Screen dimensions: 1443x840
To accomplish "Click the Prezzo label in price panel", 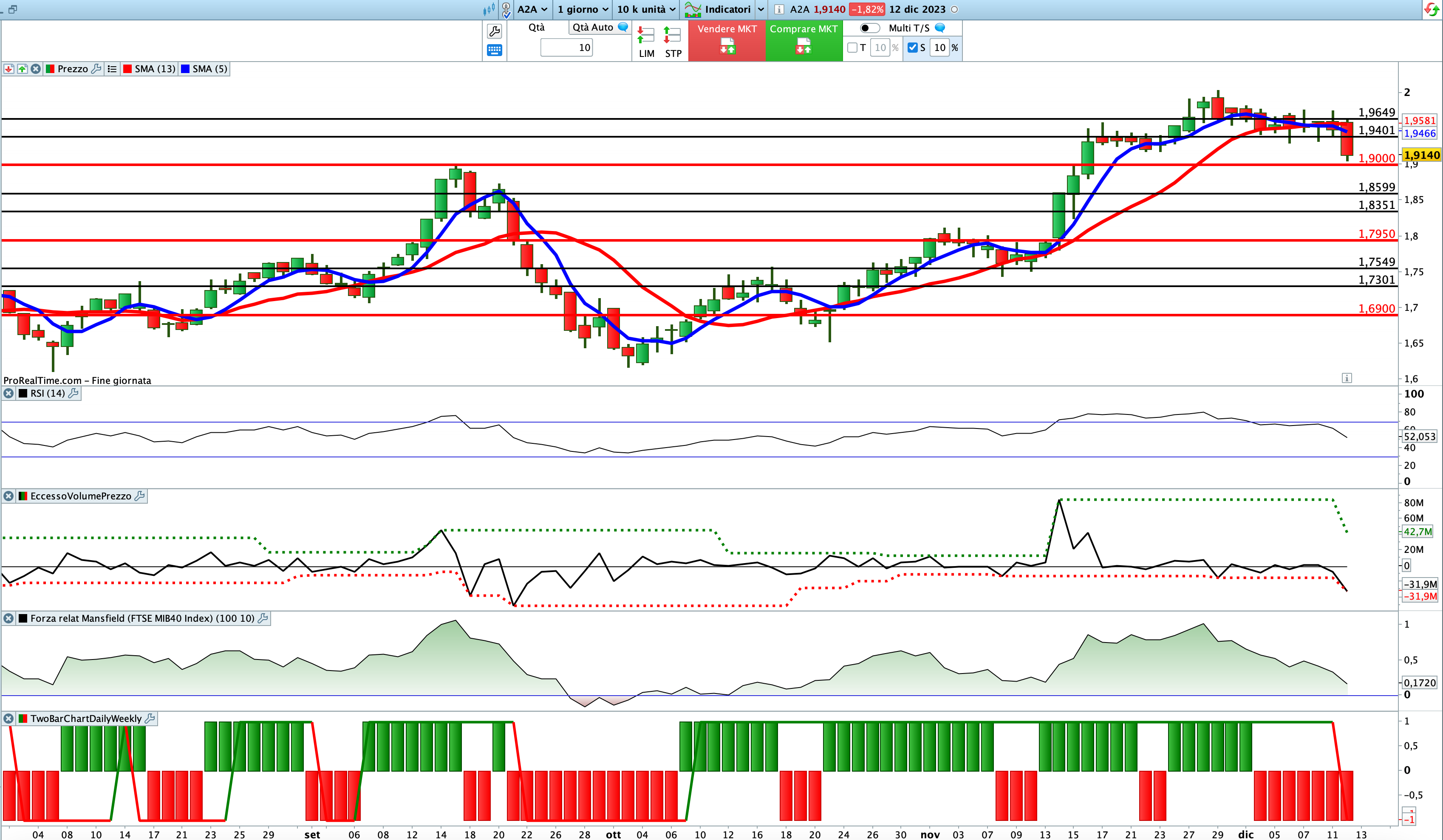I will click(x=73, y=69).
